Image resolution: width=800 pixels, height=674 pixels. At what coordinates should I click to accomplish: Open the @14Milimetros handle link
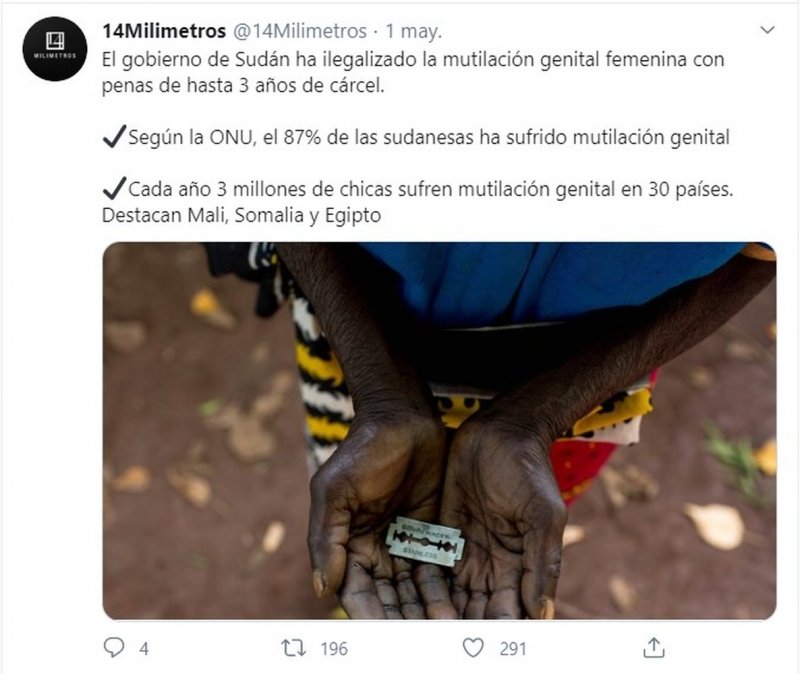pyautogui.click(x=300, y=31)
